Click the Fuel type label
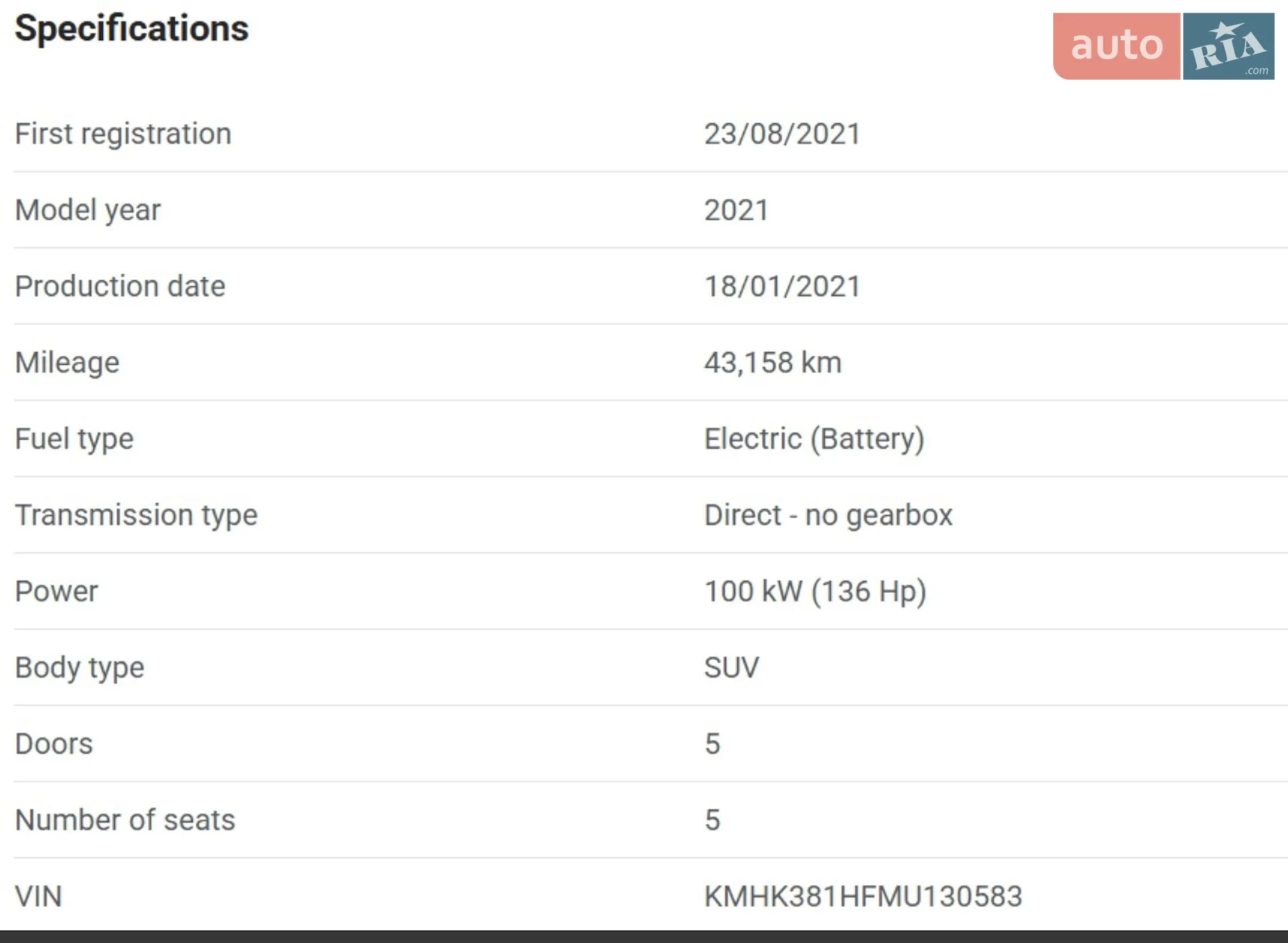Image resolution: width=1288 pixels, height=943 pixels. coord(74,439)
